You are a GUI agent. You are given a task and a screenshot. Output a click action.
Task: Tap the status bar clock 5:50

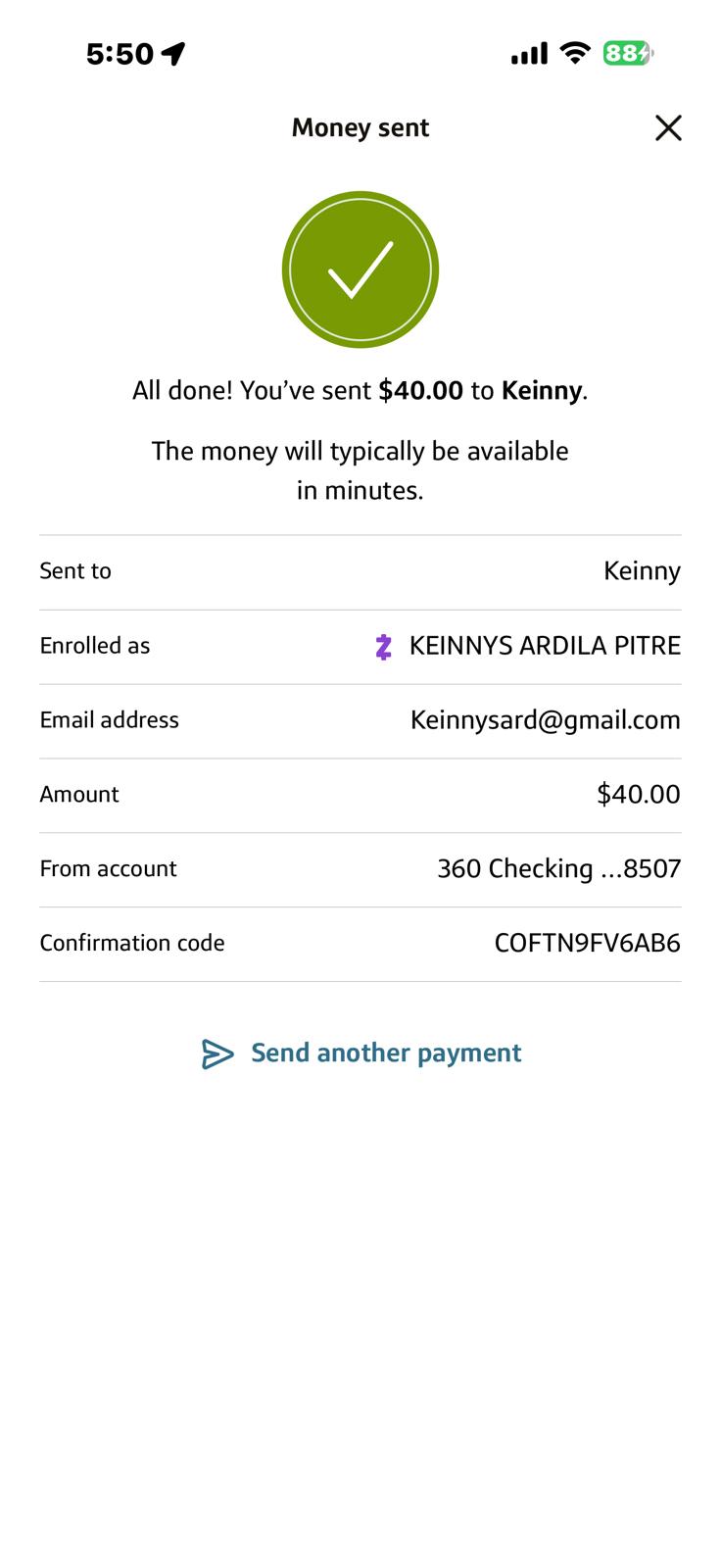pos(120,53)
